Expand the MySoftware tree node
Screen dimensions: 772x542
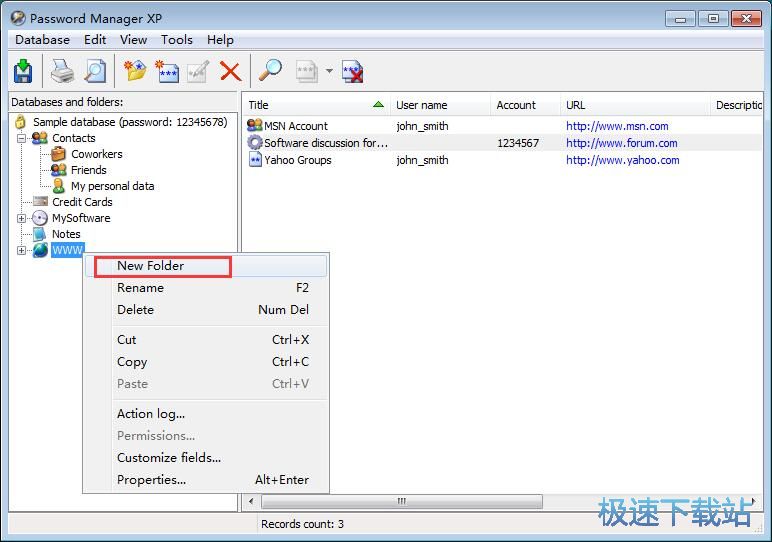(22, 218)
